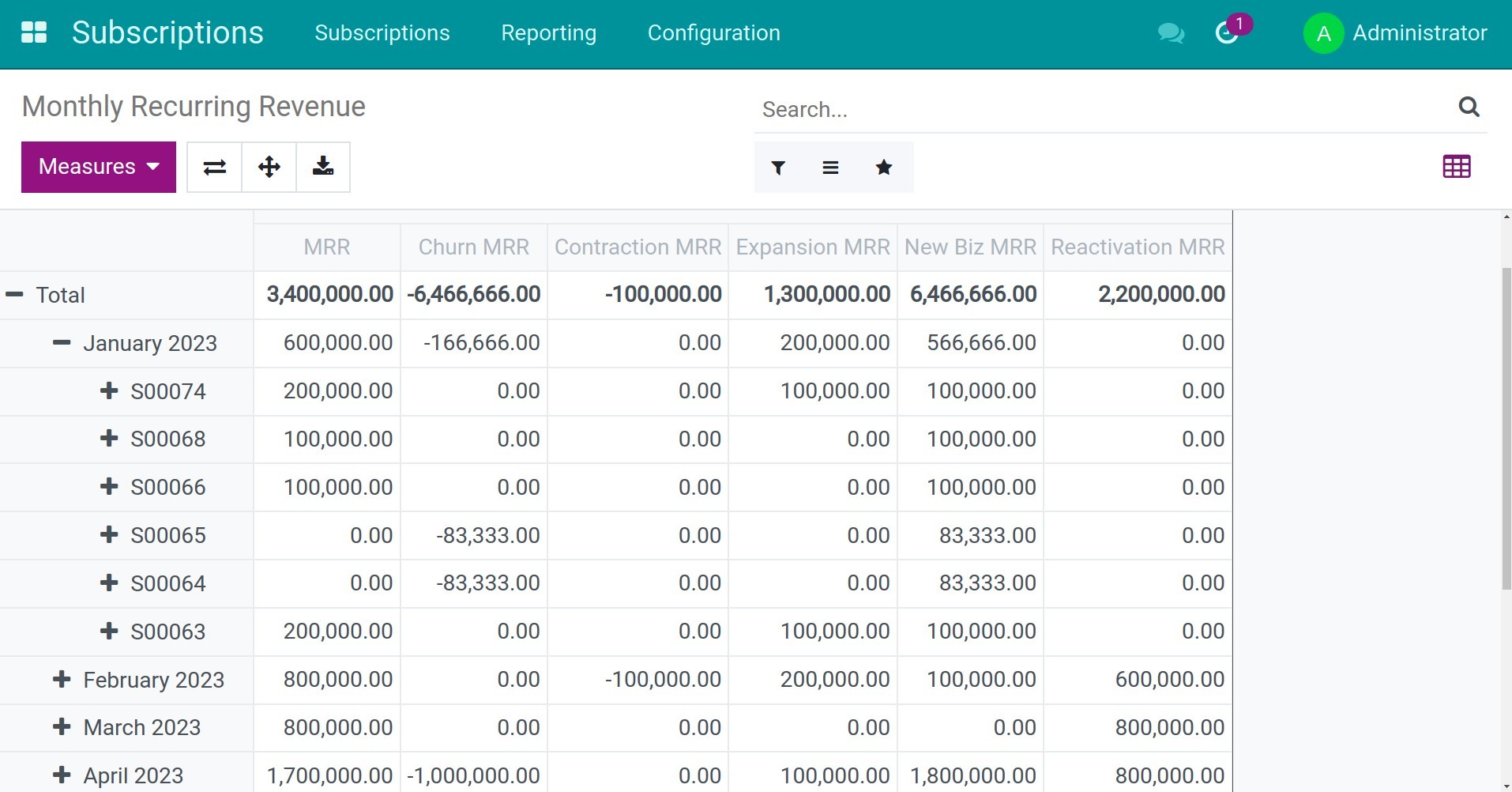1512x792 pixels.
Task: Click the vertical scrollbar thumb
Action: coord(1506,429)
